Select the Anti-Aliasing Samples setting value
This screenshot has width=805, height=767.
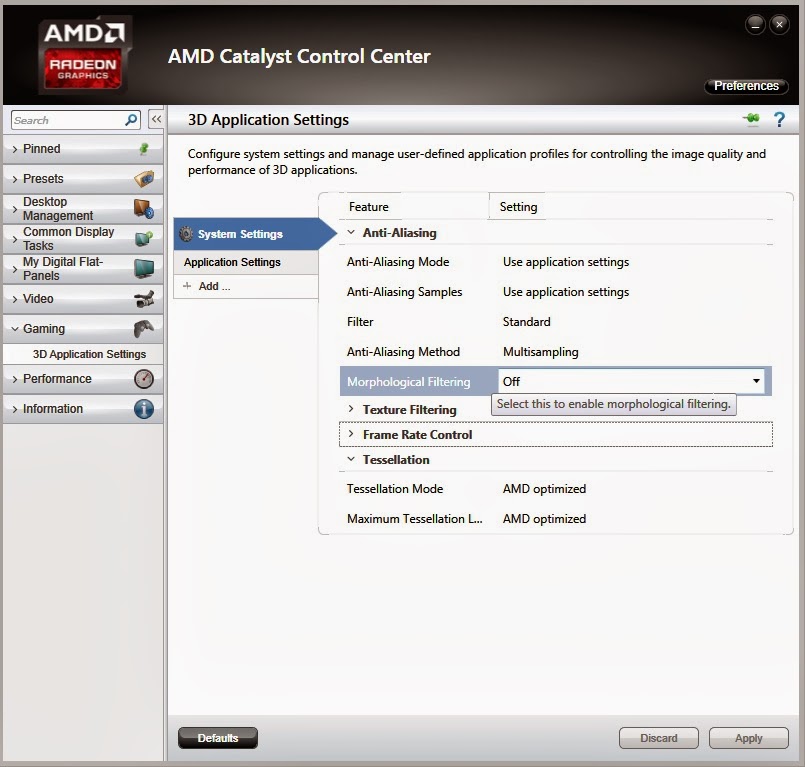[566, 292]
